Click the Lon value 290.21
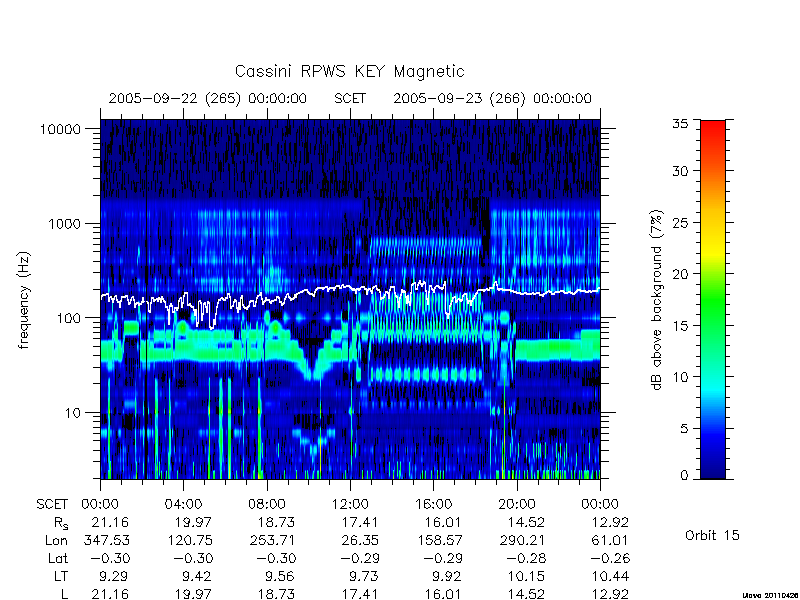This screenshot has height=600, width=800. (522, 540)
